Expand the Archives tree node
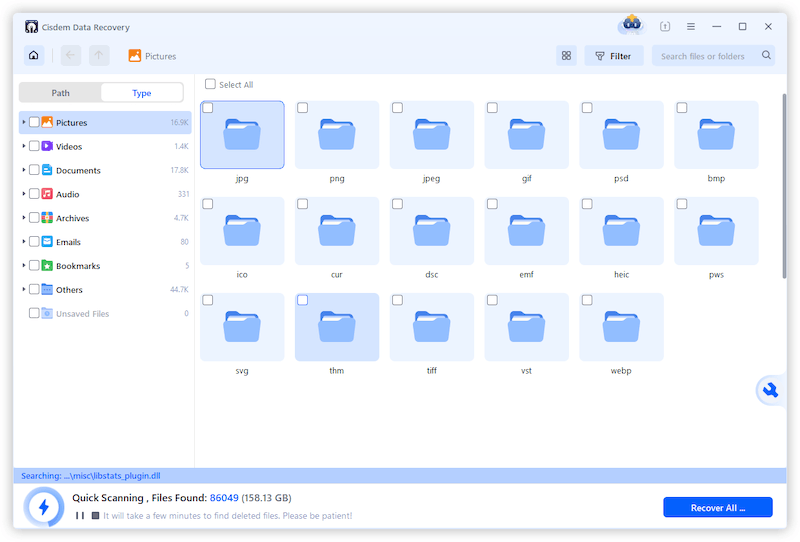Viewport: 800px width, 542px height. click(23, 217)
